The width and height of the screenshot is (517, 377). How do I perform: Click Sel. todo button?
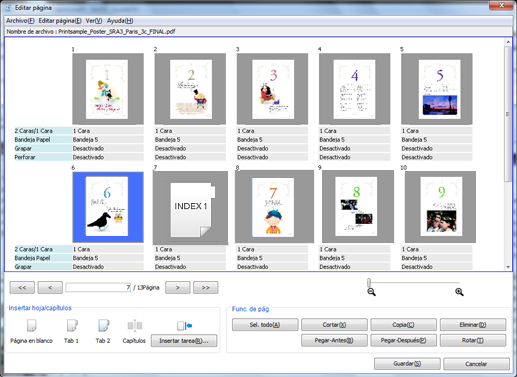[x=265, y=325]
